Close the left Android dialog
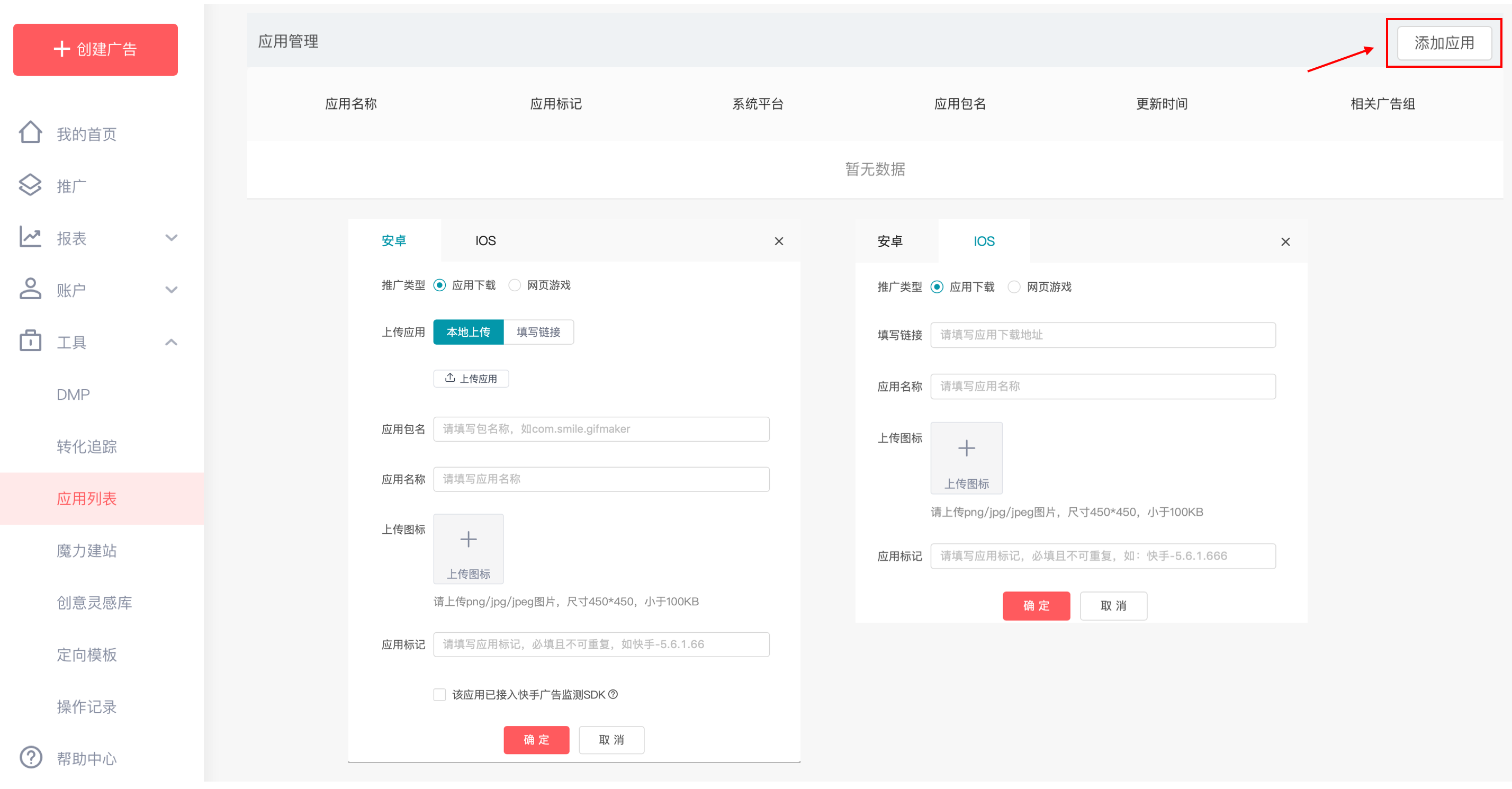Screen dimensions: 1512x789 click(x=779, y=241)
